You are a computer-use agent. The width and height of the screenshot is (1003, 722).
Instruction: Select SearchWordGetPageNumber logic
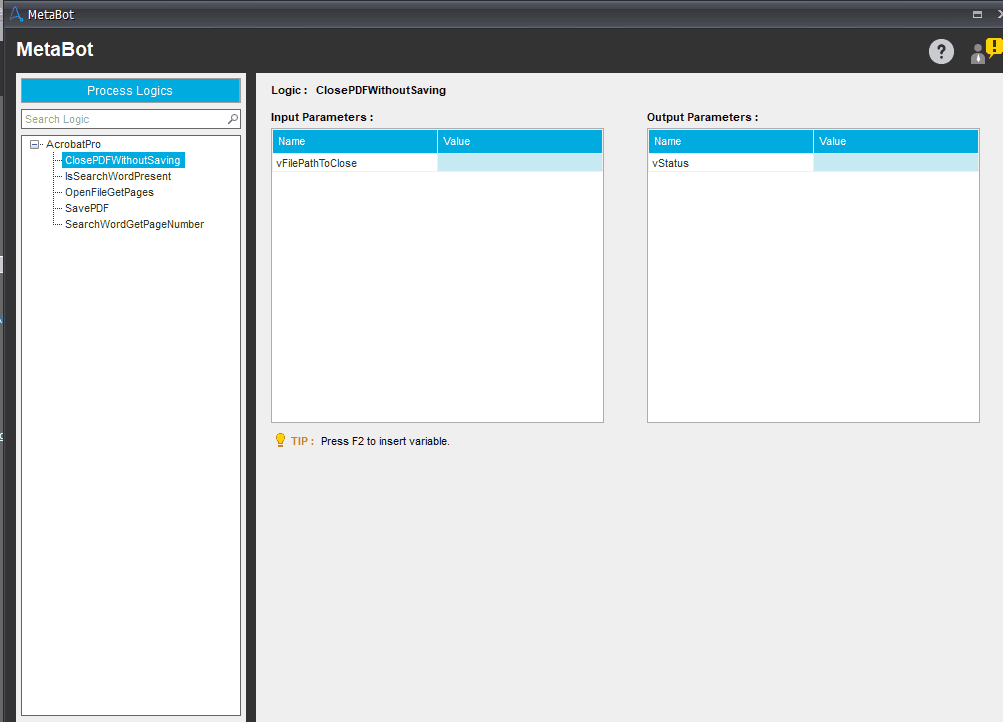134,224
